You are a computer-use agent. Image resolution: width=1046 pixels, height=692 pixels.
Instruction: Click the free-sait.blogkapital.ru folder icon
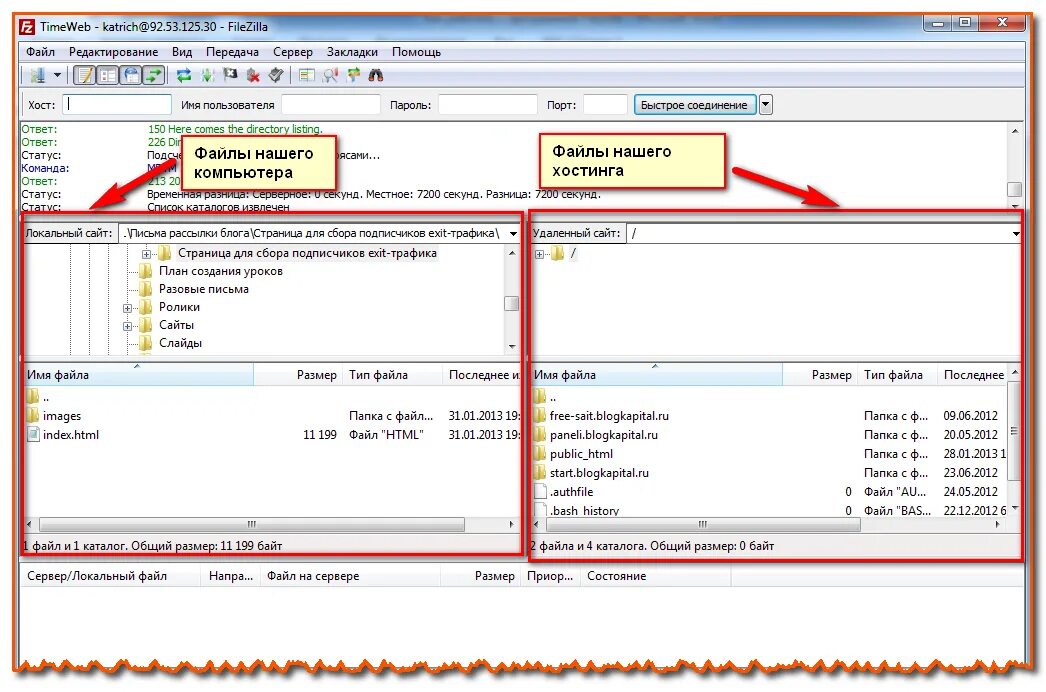(540, 415)
